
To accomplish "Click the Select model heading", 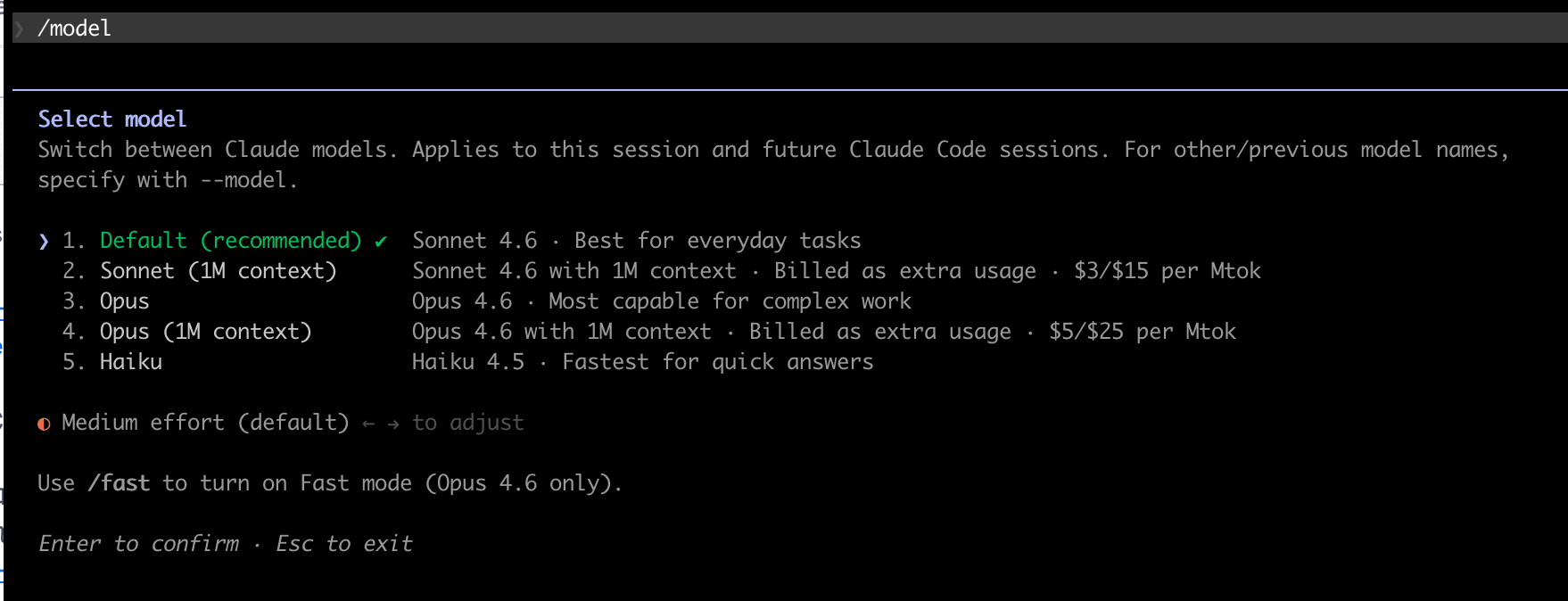I will coord(111,119).
